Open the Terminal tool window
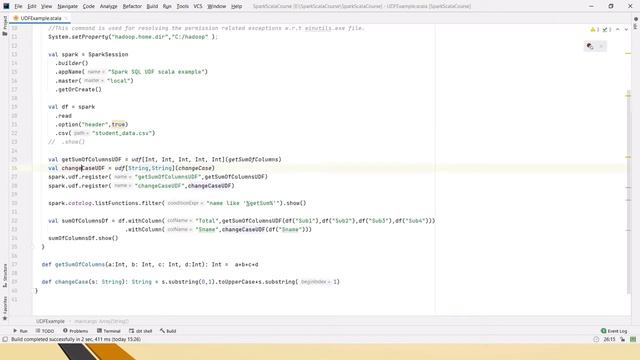The height and width of the screenshot is (360, 640). 109,331
